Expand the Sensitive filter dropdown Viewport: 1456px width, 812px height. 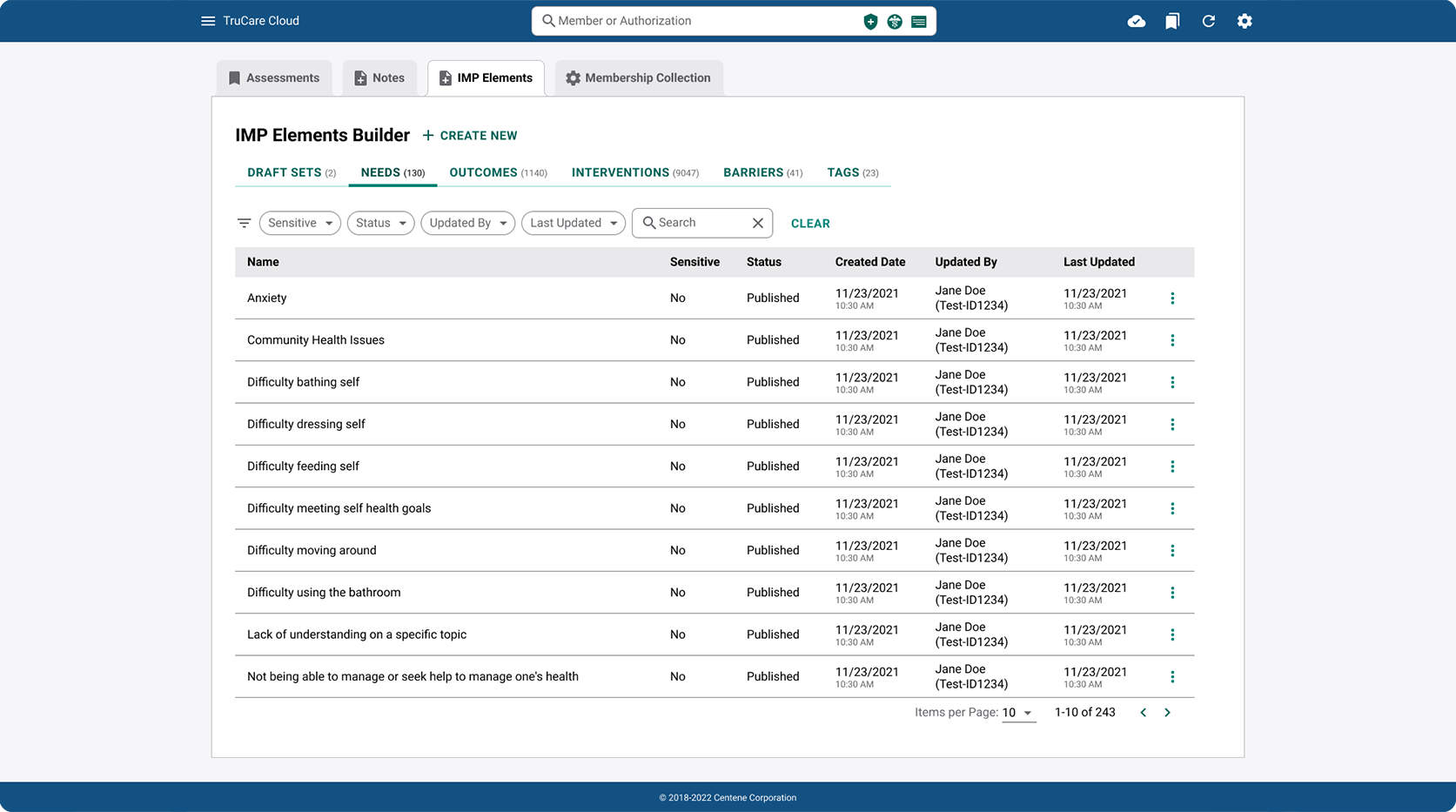pyautogui.click(x=300, y=224)
